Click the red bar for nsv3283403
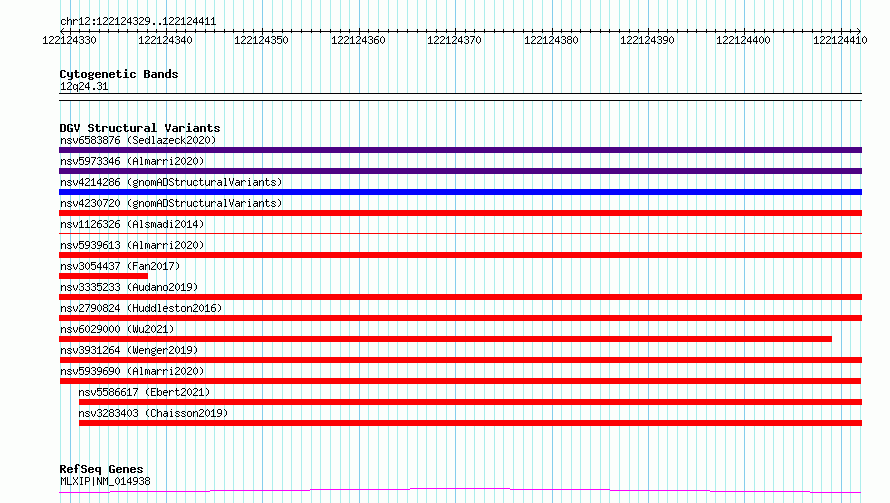The width and height of the screenshot is (890, 503). pyautogui.click(x=470, y=423)
